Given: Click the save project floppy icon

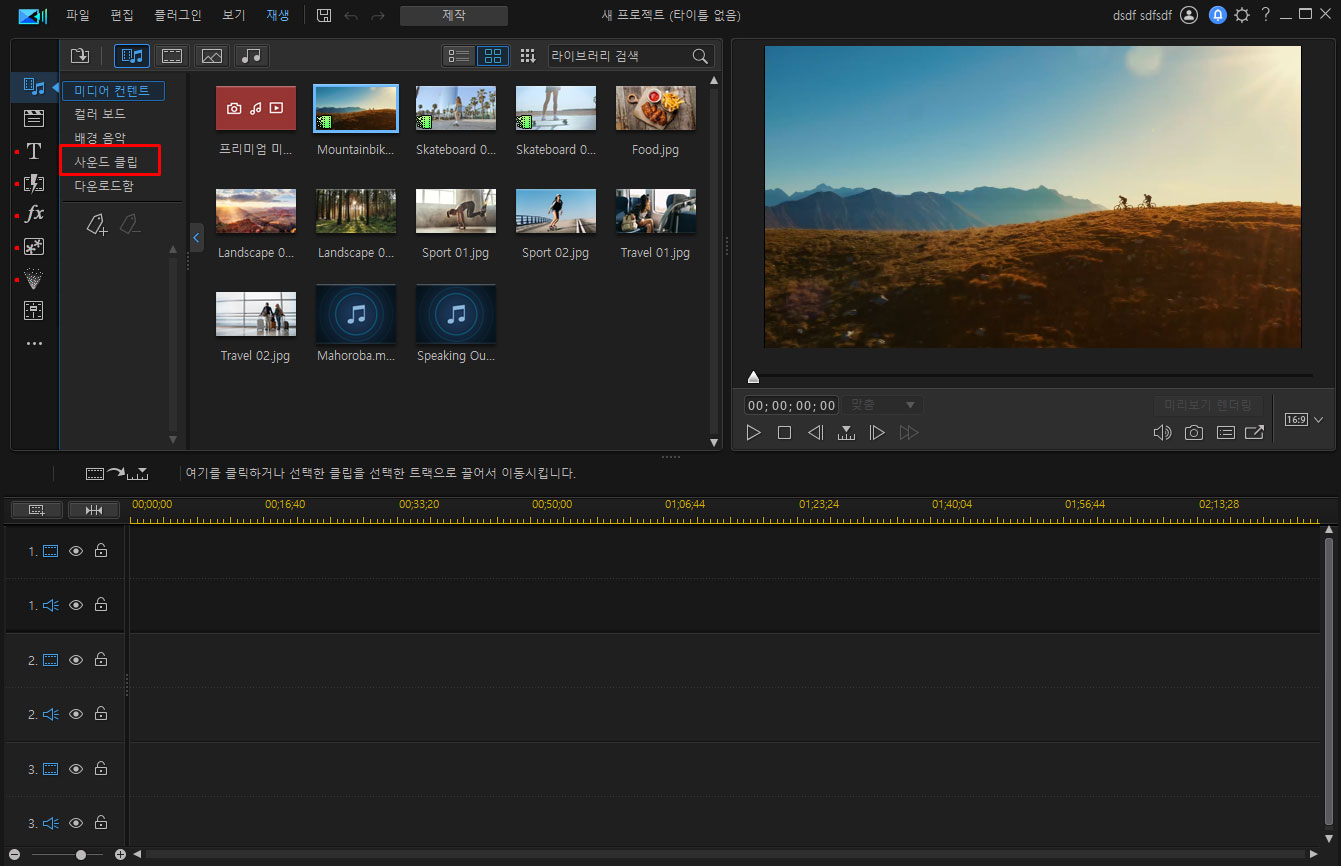Looking at the screenshot, I should click(324, 15).
